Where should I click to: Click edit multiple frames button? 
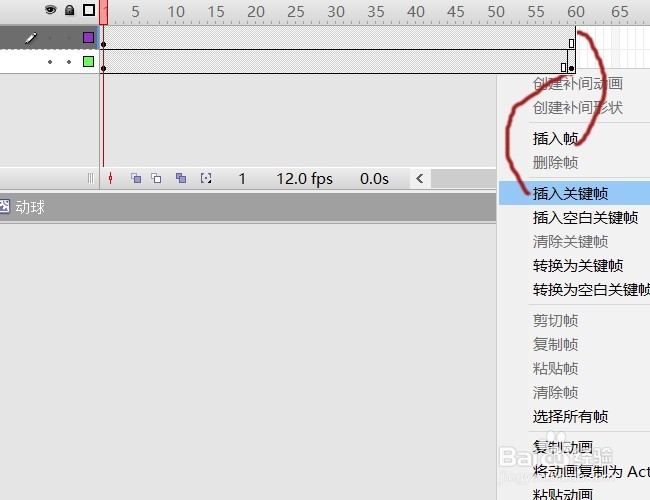(181, 178)
